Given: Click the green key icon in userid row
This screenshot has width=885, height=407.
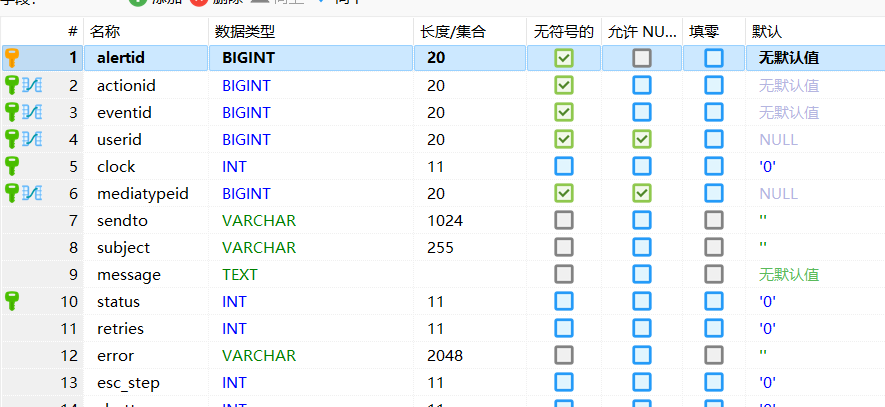Looking at the screenshot, I should pos(12,139).
